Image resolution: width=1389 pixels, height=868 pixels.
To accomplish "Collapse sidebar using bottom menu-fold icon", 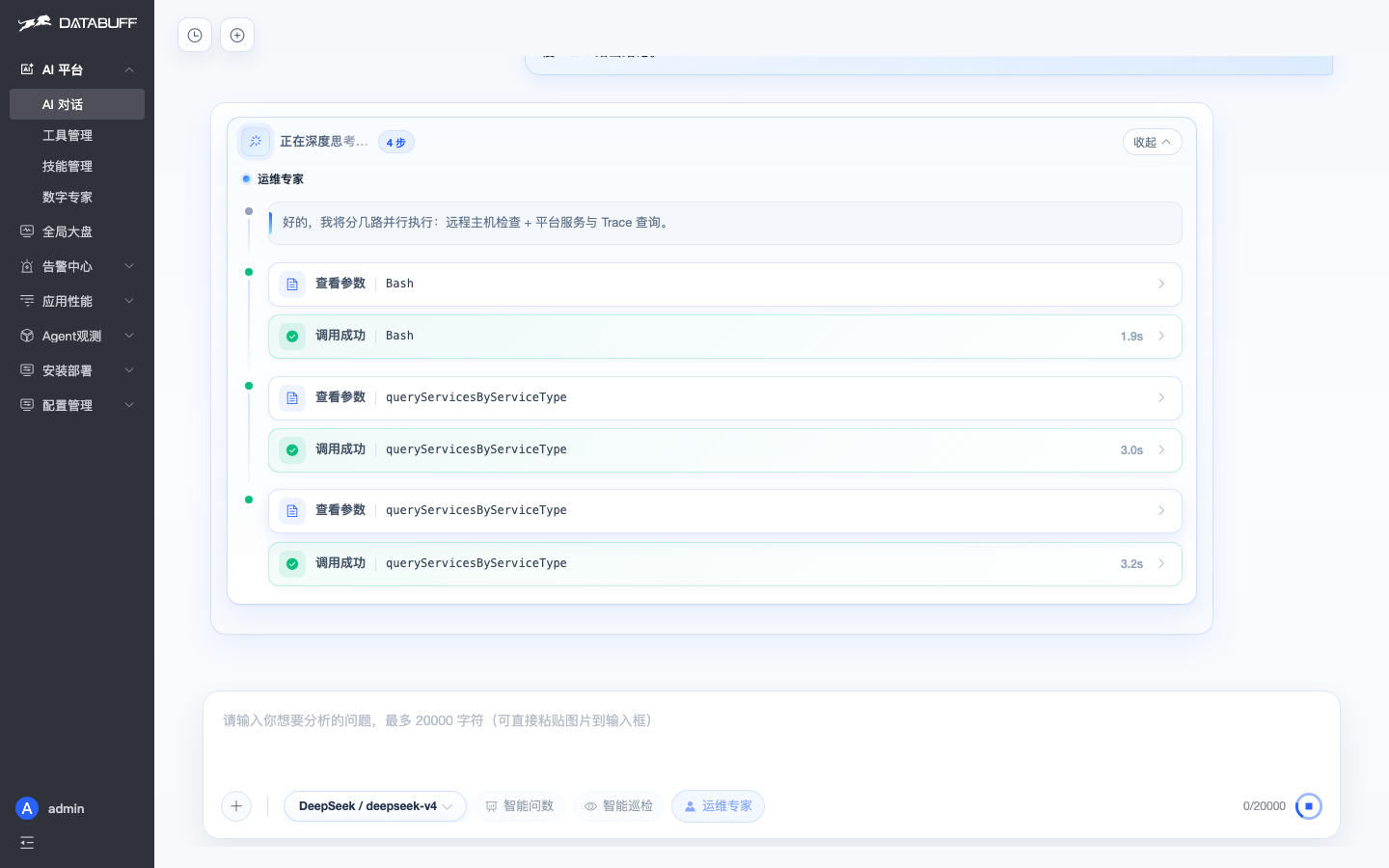I will click(27, 843).
